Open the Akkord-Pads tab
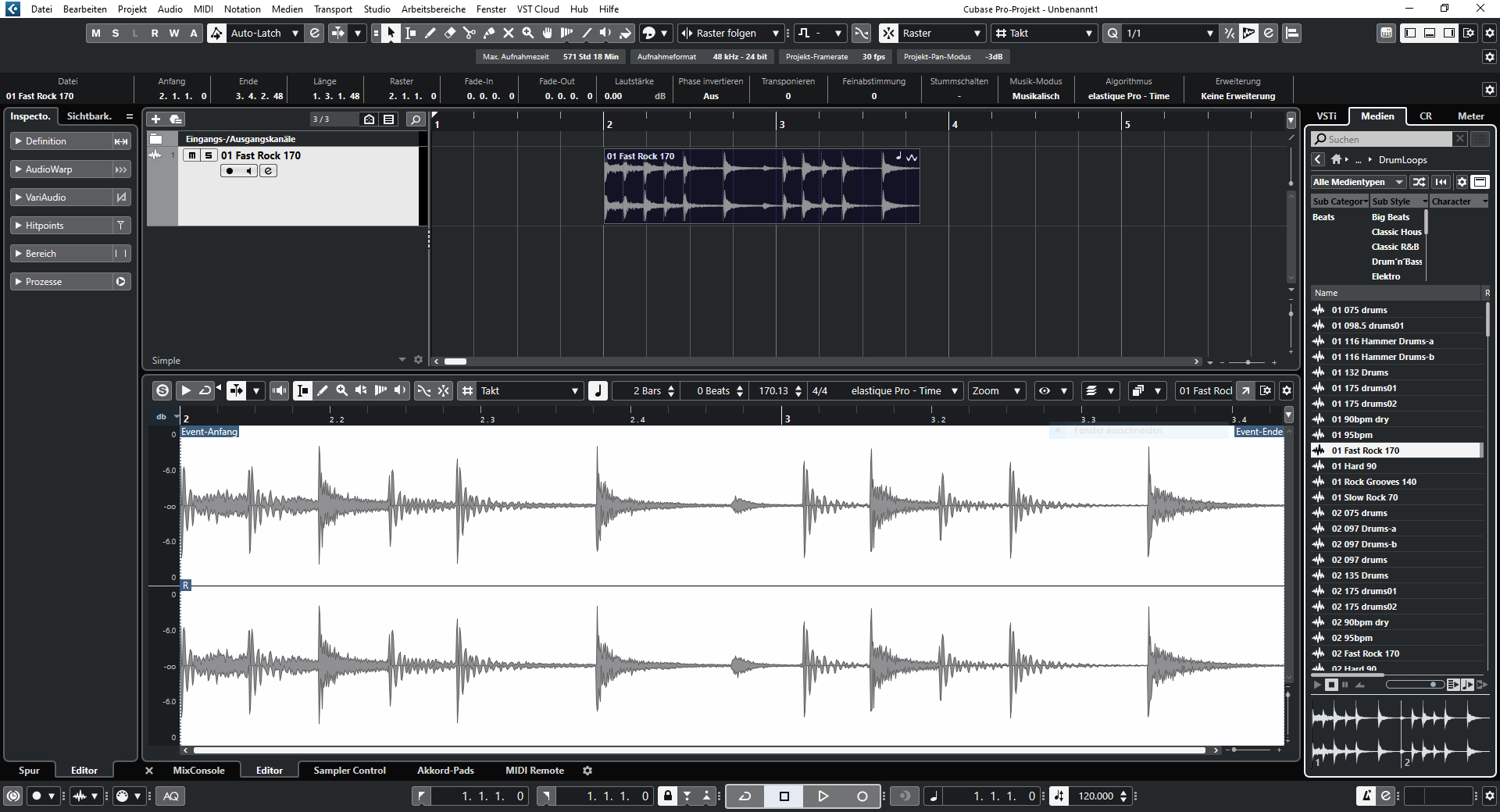 (x=445, y=771)
